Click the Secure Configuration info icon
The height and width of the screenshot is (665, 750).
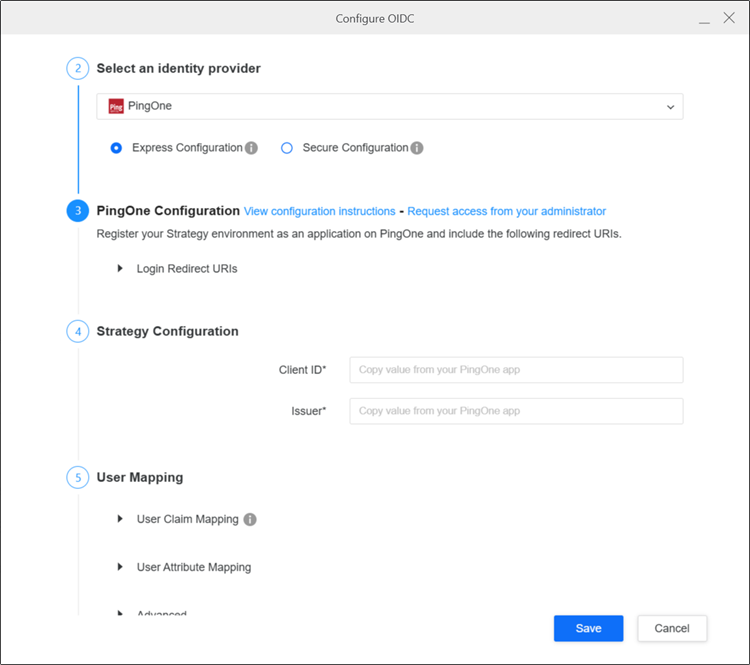click(x=417, y=148)
